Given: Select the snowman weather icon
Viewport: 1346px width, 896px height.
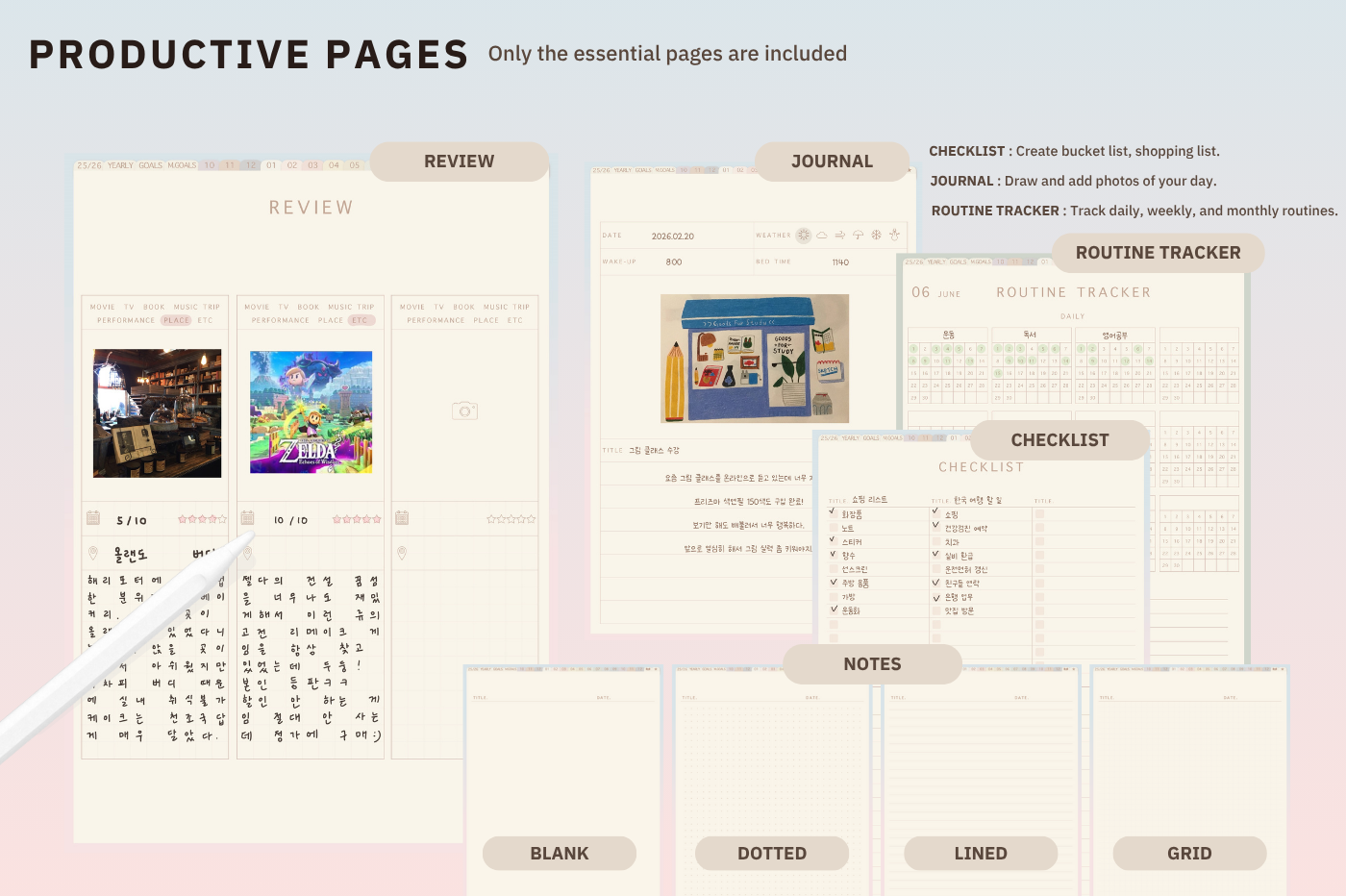Looking at the screenshot, I should (x=894, y=236).
